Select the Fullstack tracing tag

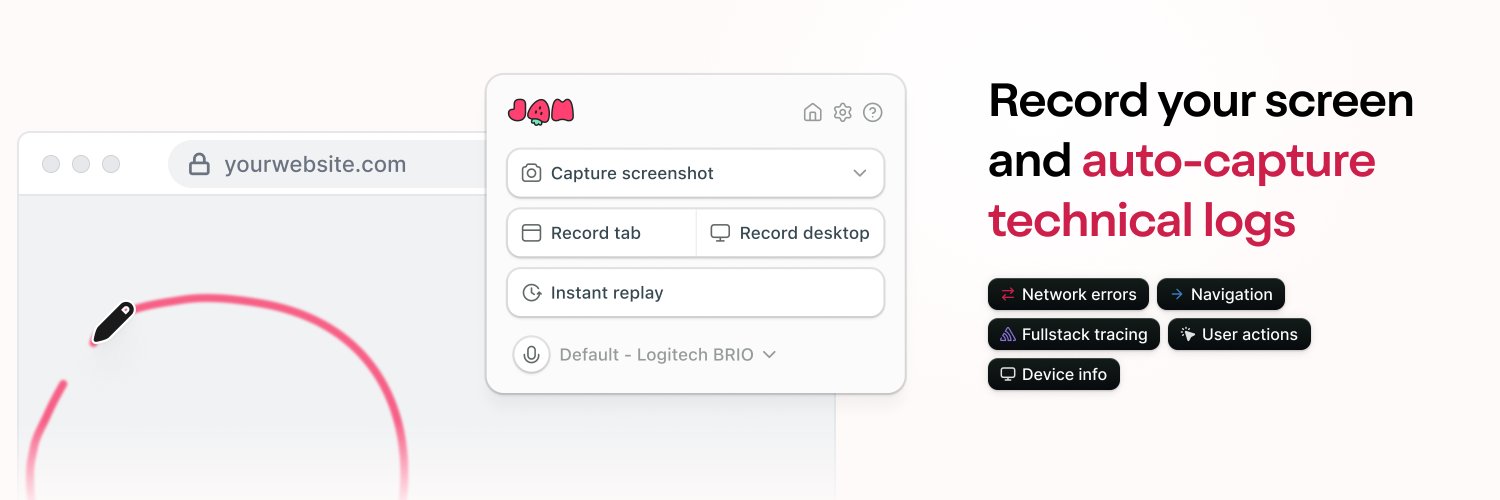(1074, 334)
